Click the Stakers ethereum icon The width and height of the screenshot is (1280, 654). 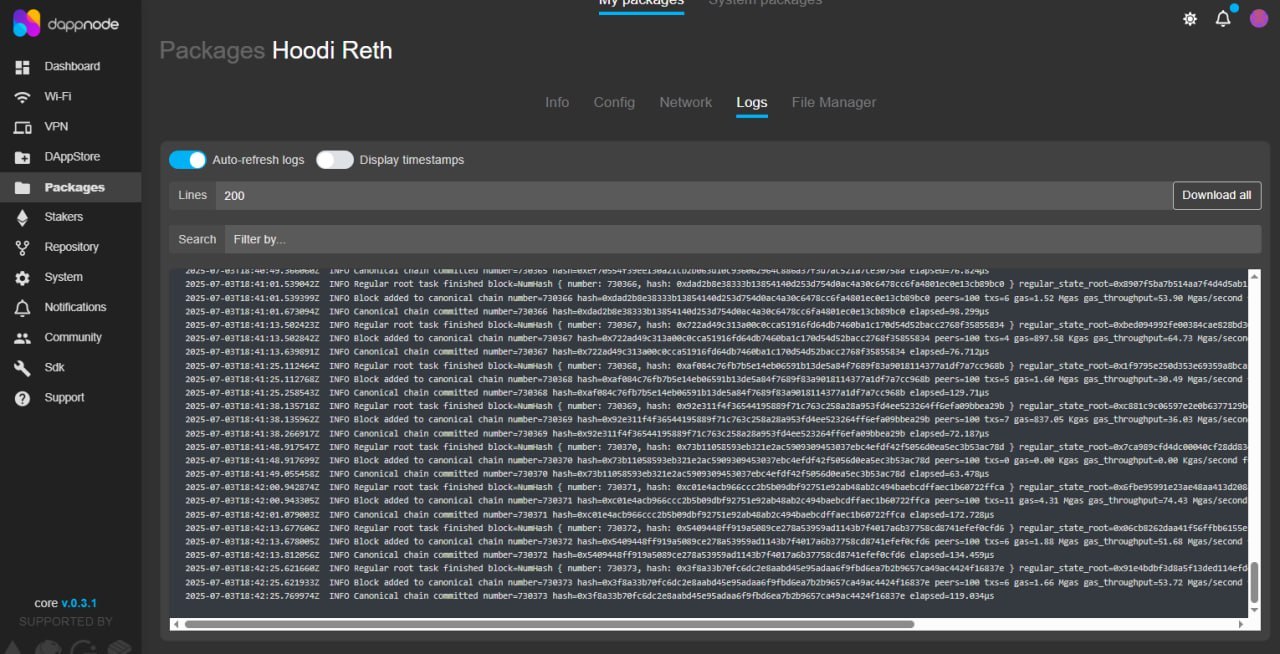pyautogui.click(x=23, y=217)
